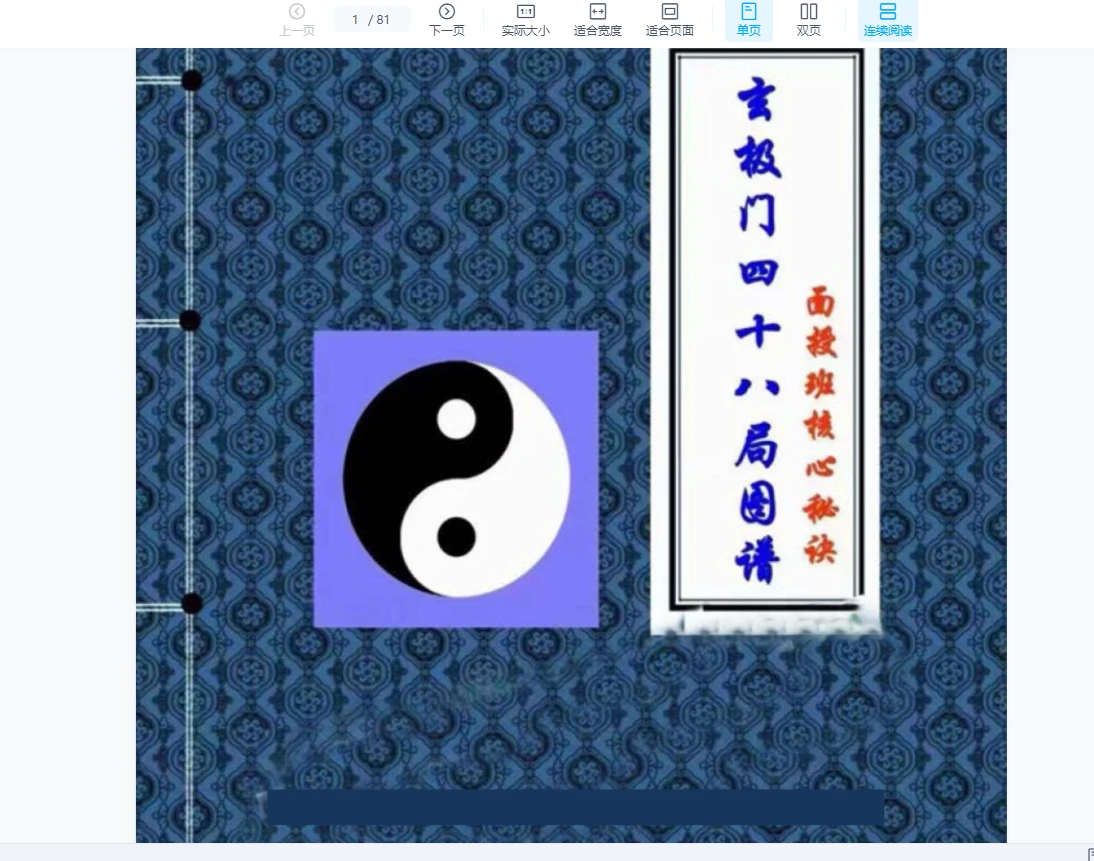Click the bottom black binding dot

tap(192, 604)
